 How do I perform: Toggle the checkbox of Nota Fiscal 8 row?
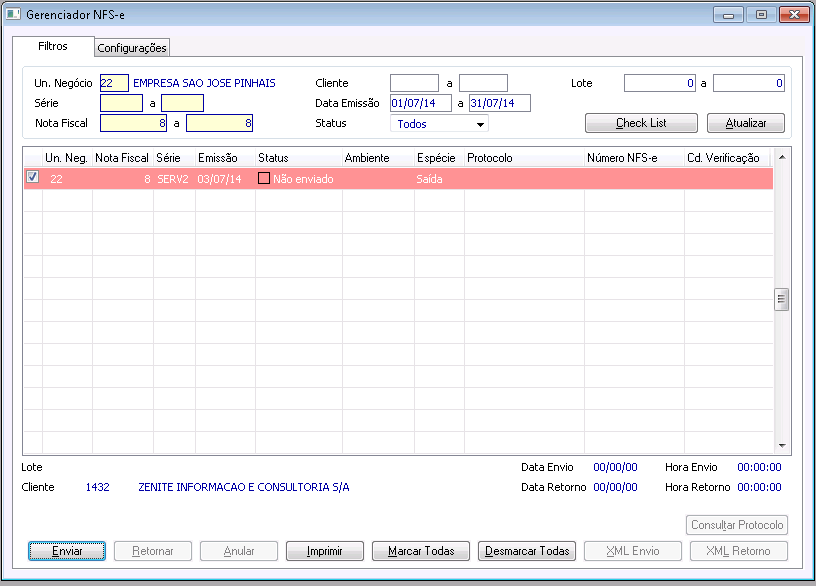pos(32,177)
